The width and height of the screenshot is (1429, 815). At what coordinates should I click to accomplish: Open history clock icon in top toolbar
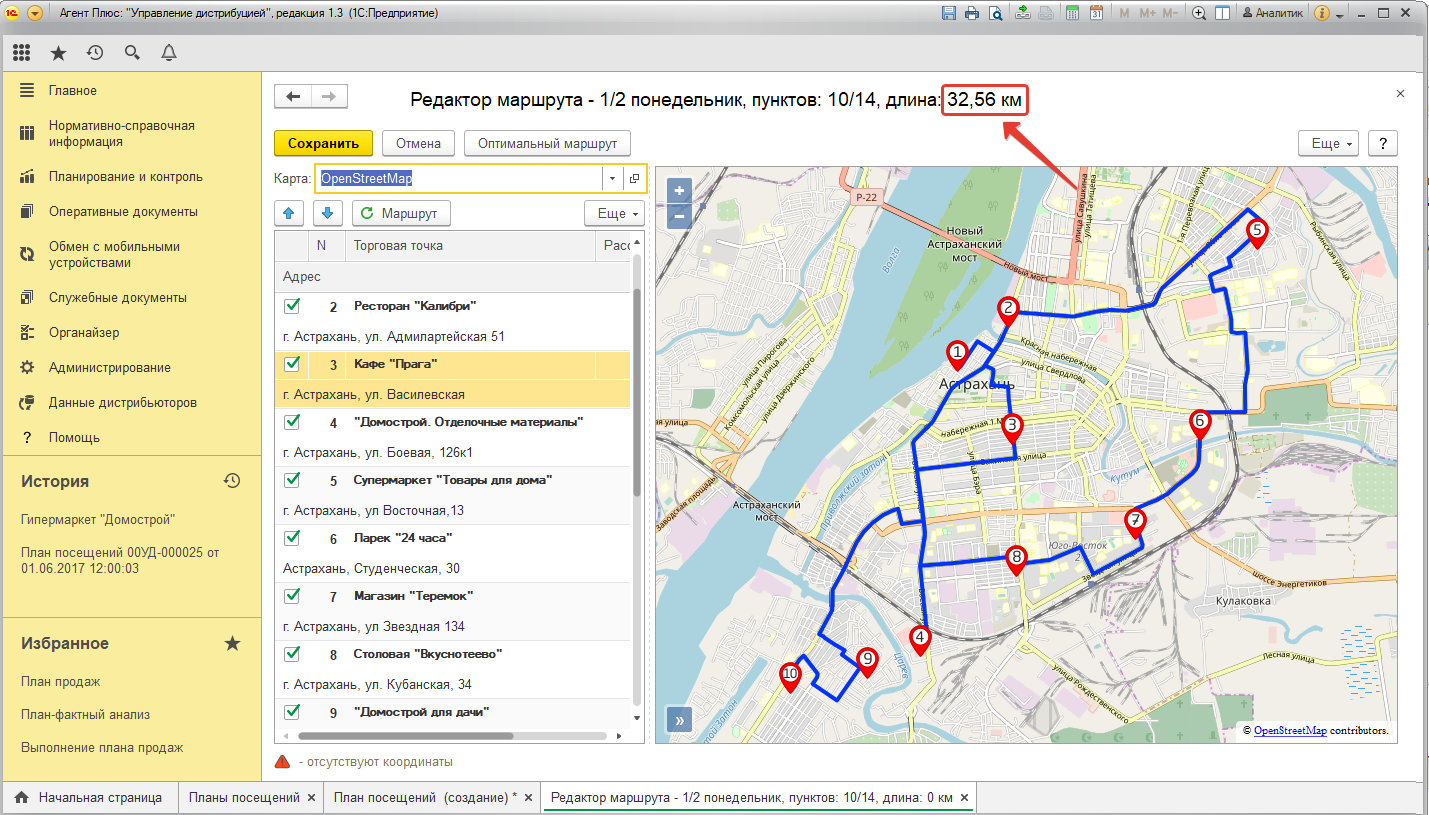95,53
